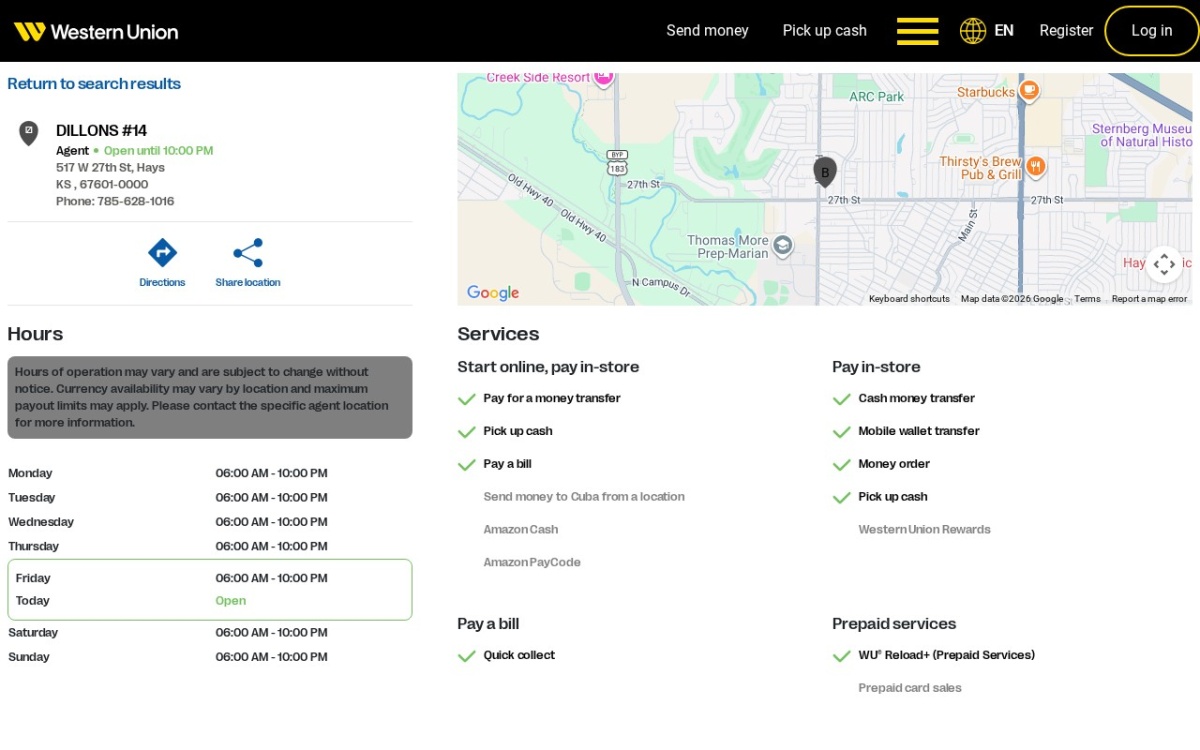
Task: Click the US 183 highway shield on map
Action: [x=617, y=162]
